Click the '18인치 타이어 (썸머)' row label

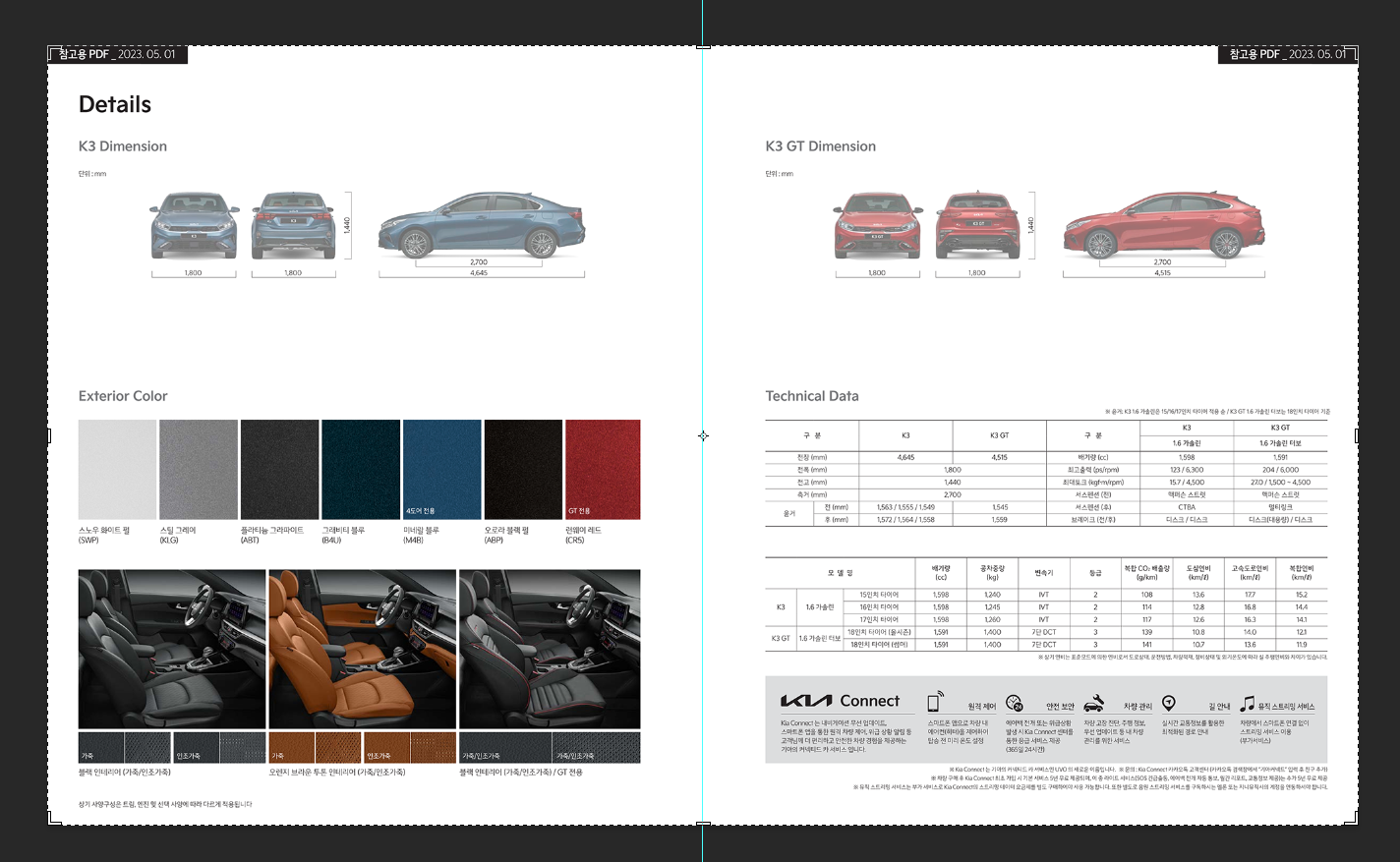879,645
